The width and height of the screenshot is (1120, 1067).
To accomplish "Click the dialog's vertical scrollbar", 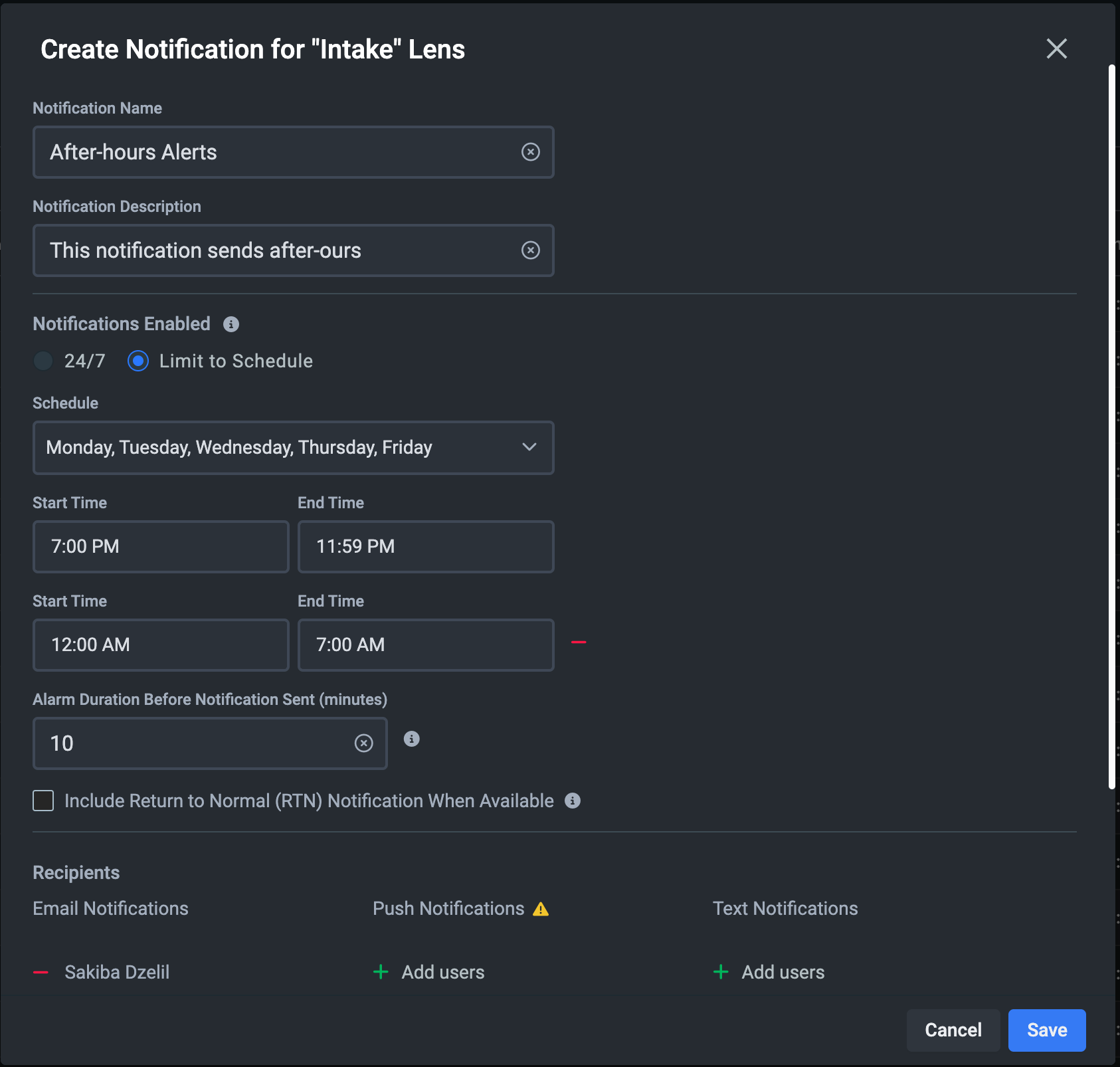I will point(1111,425).
